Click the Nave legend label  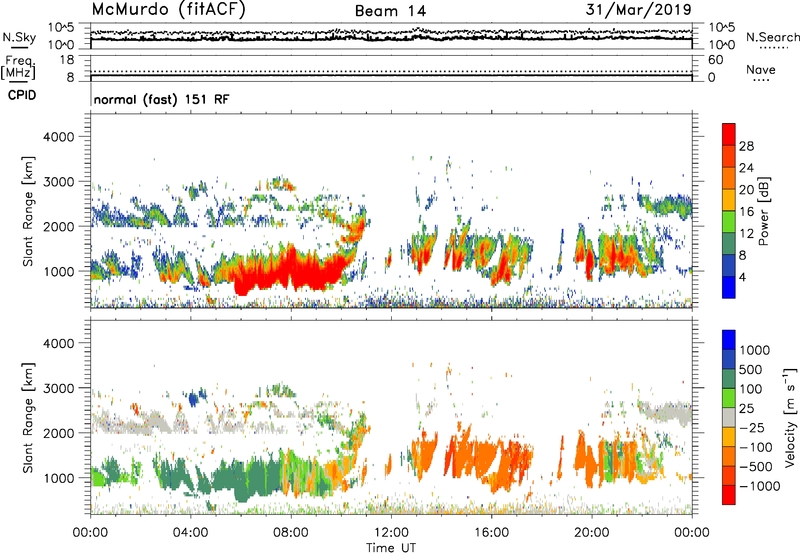point(760,69)
